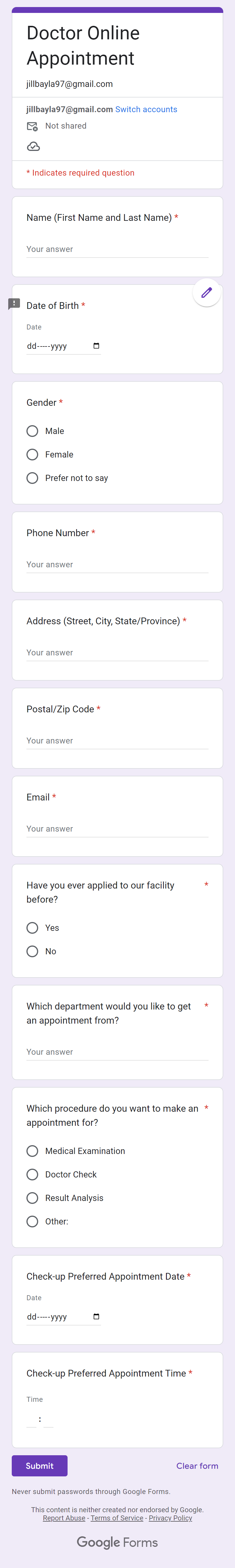Click the not shared envelope icon
235x1568 pixels.
pyautogui.click(x=32, y=127)
